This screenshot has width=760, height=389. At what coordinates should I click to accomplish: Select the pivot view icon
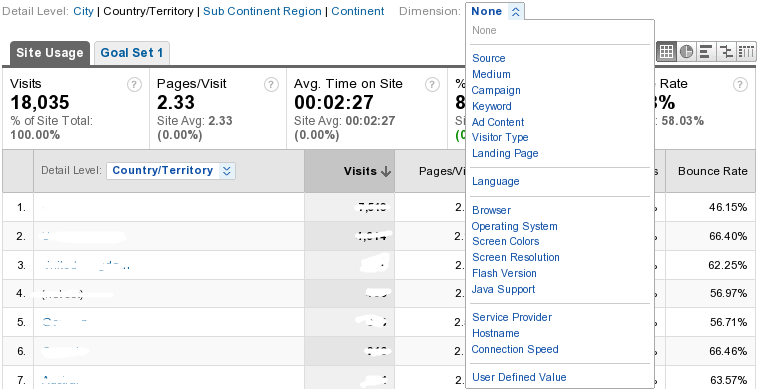point(746,51)
